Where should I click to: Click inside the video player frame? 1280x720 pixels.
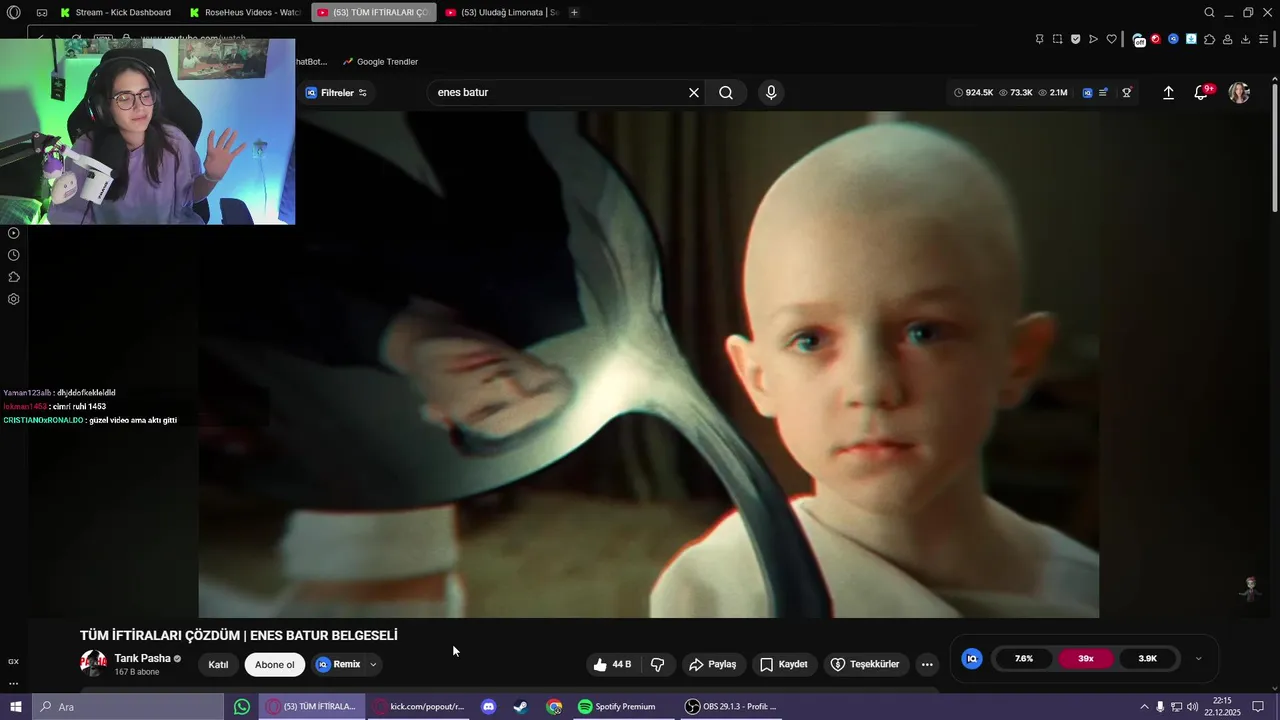click(648, 364)
